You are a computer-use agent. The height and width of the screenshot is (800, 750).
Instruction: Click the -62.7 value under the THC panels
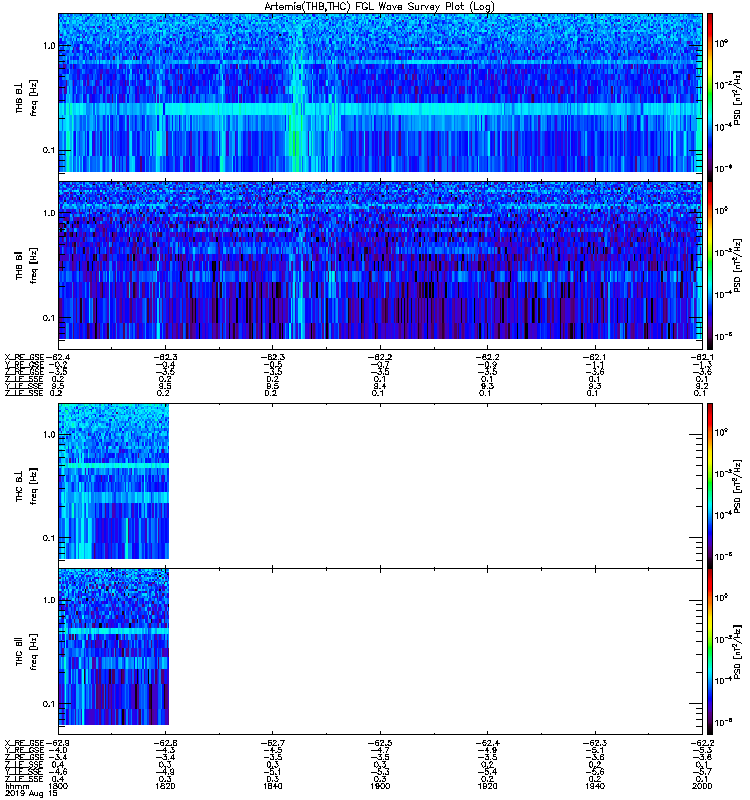point(273,743)
